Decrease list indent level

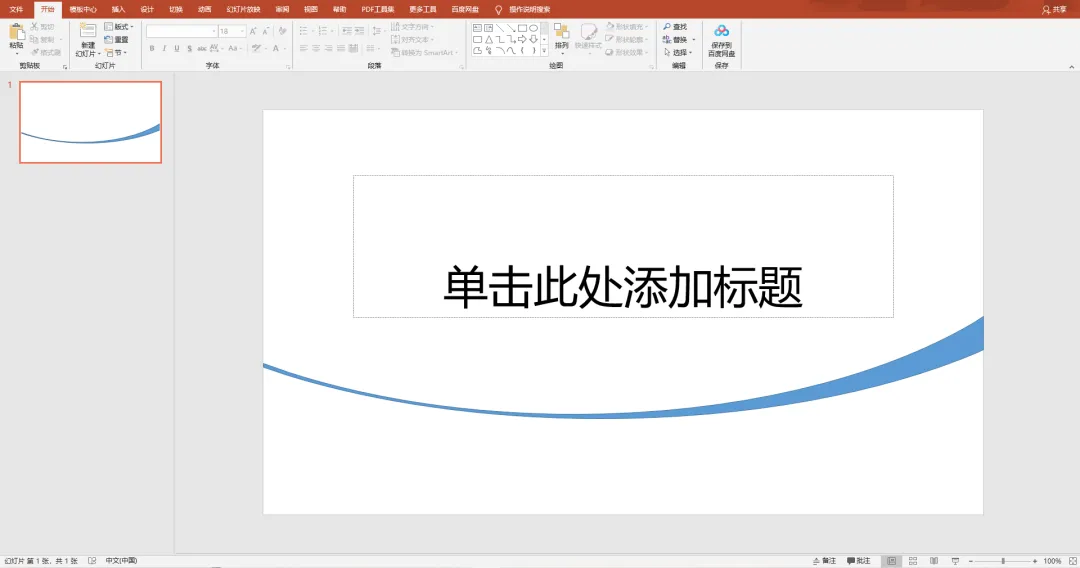[x=346, y=31]
